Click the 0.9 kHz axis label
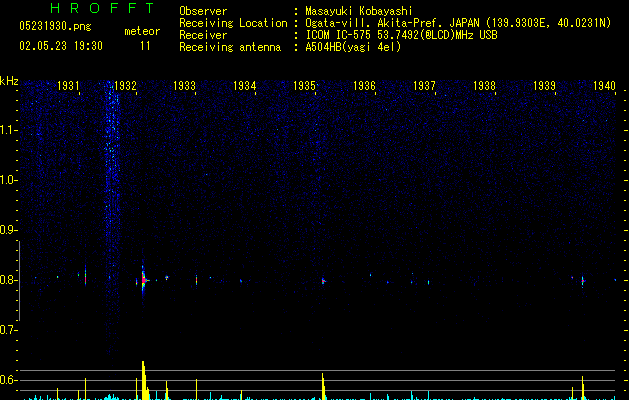 click(8, 230)
